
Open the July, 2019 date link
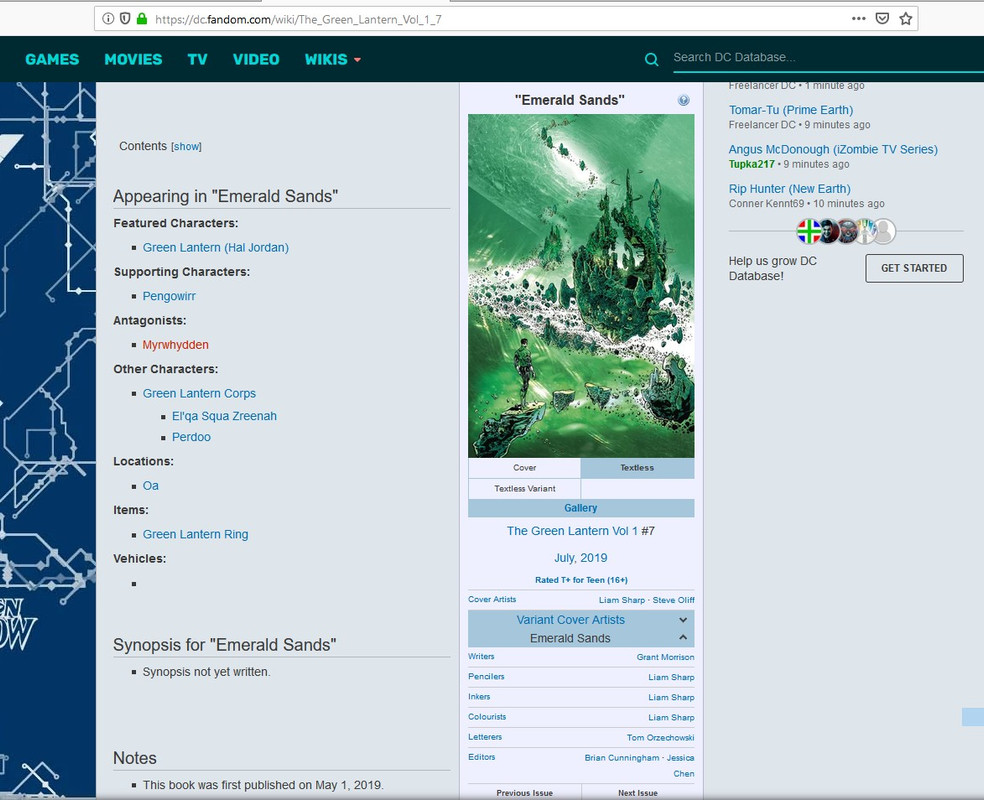point(580,558)
